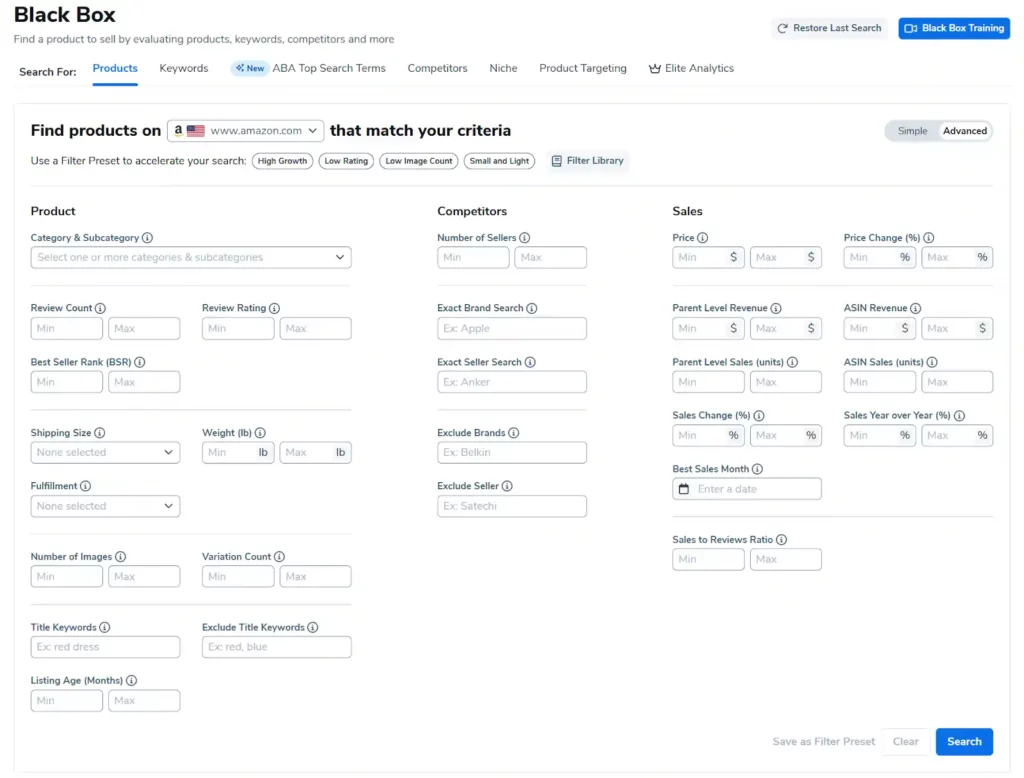Screen dimensions: 1024x778
Task: Open the Category & Subcategory dropdown
Action: 191,258
